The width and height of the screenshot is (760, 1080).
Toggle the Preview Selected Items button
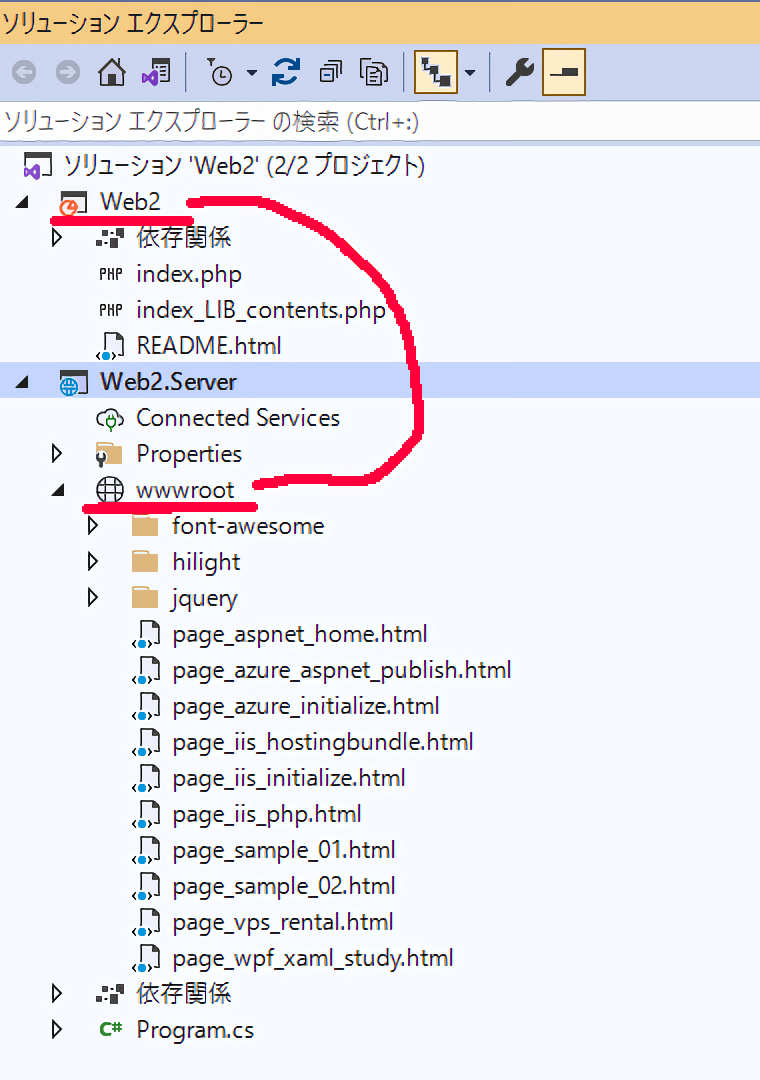click(563, 73)
